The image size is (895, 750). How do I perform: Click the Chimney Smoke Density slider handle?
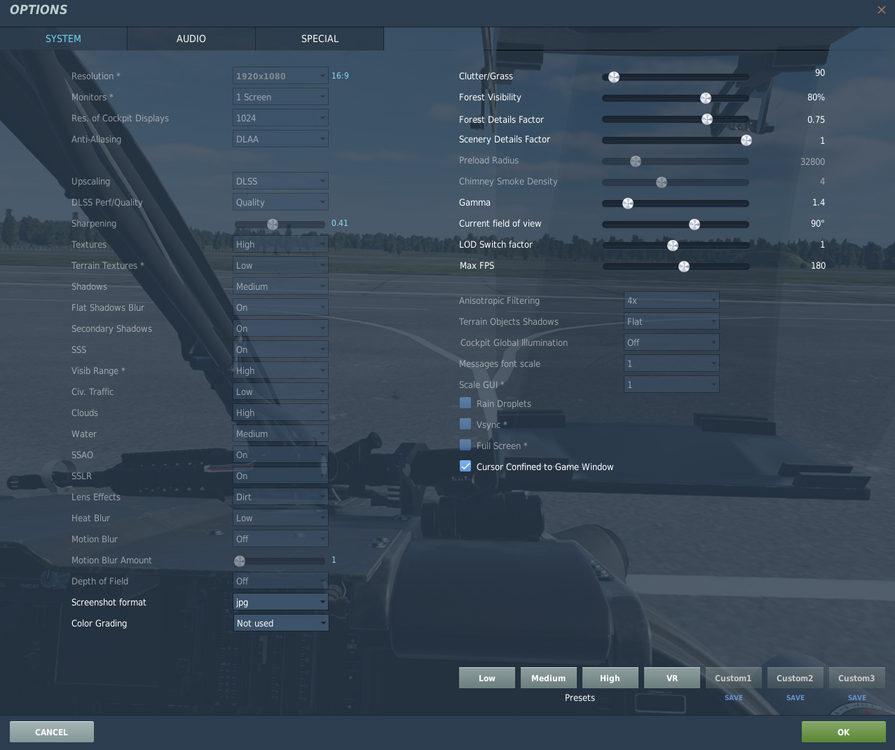(662, 182)
